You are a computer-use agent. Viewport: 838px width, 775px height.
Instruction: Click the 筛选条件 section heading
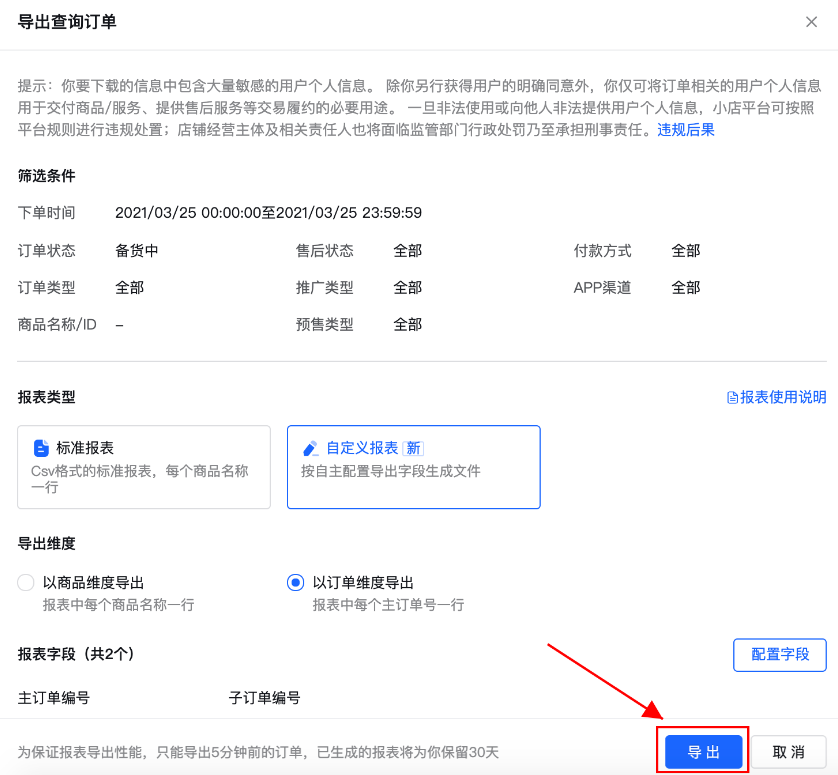click(46, 176)
